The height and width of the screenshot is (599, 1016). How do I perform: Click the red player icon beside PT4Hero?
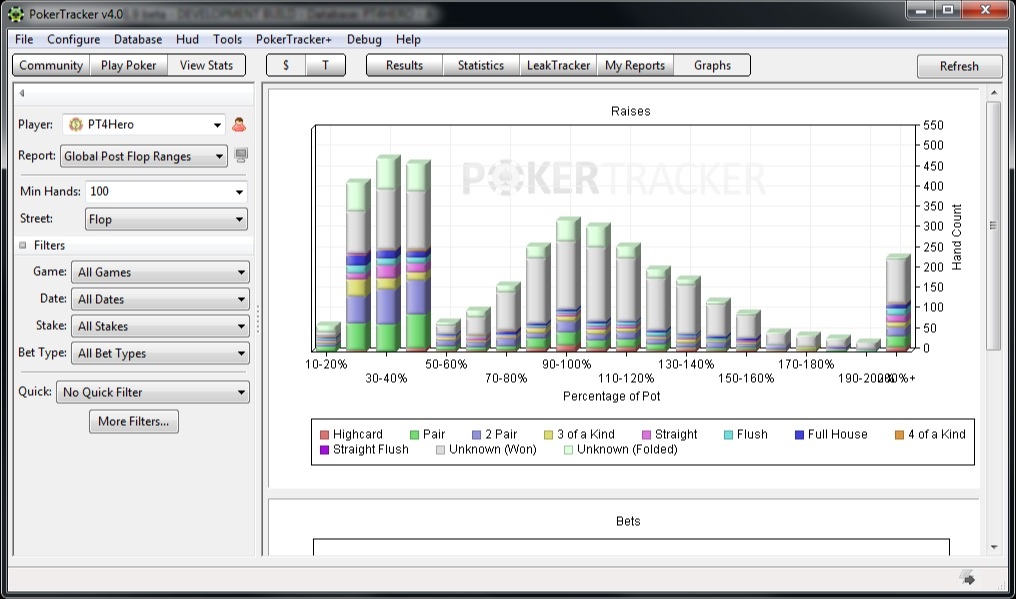(x=239, y=124)
